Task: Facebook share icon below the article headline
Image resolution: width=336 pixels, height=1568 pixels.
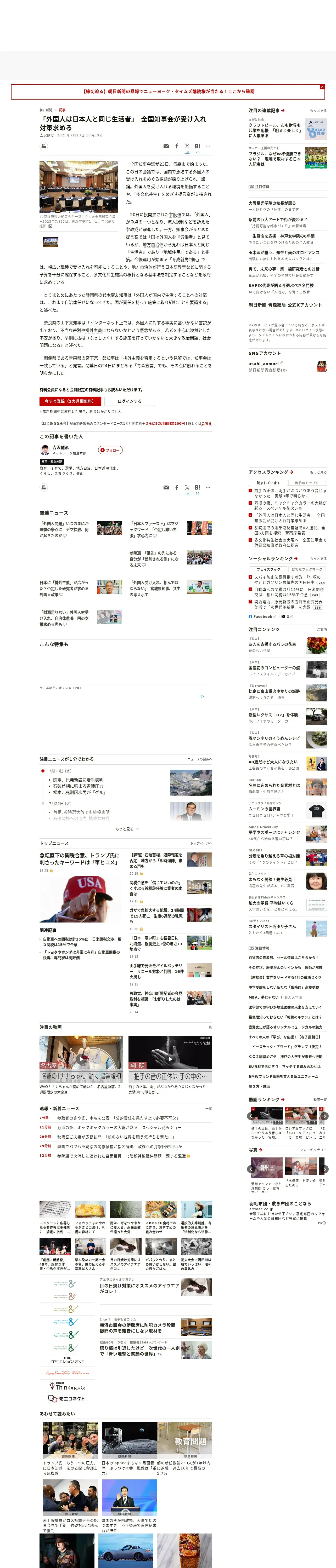Action: [177, 146]
